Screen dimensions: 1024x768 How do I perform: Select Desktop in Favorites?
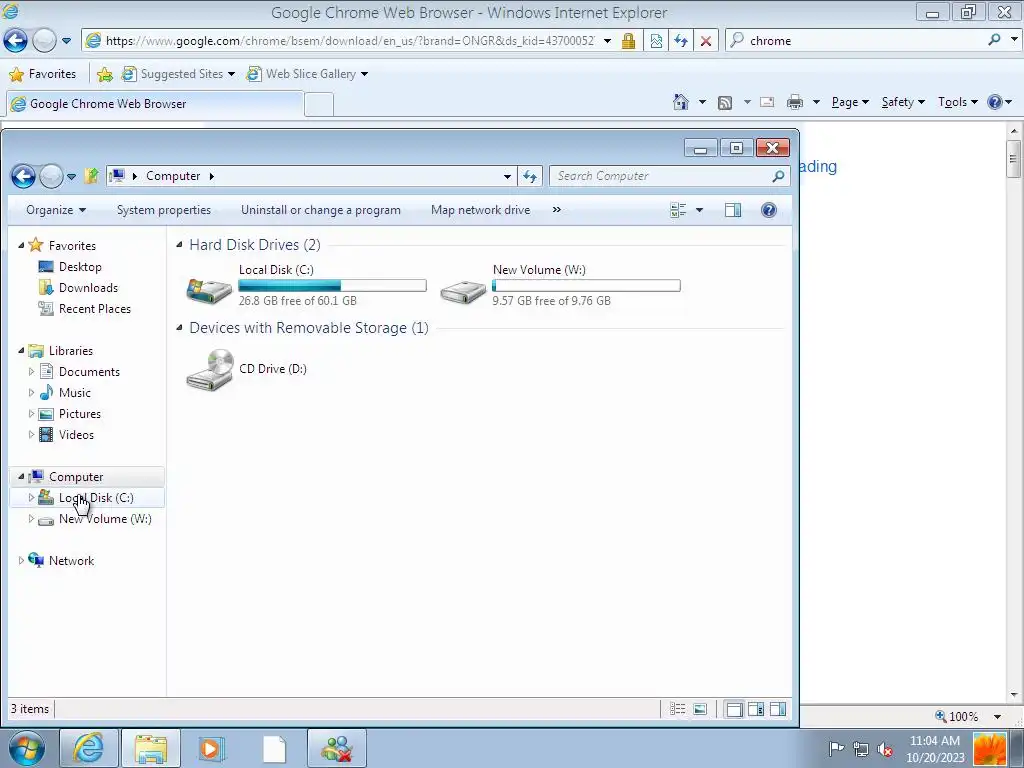pos(80,267)
